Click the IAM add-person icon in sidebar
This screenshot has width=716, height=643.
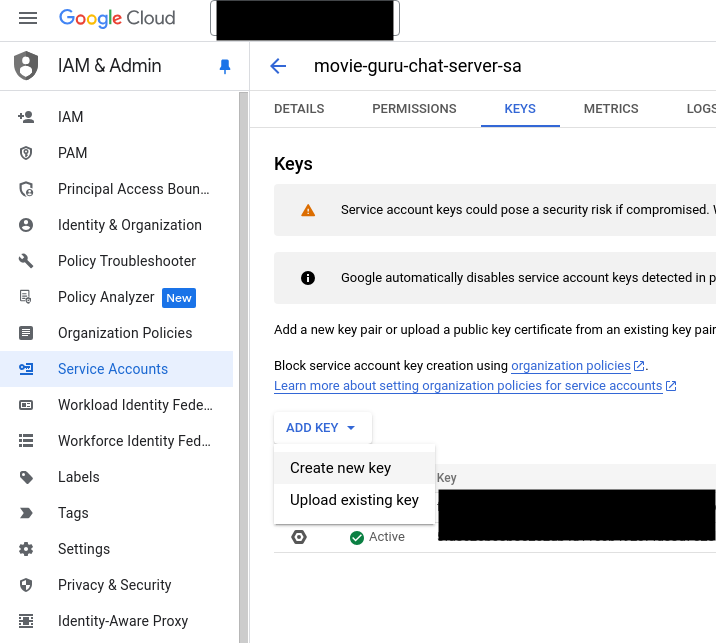click(26, 117)
